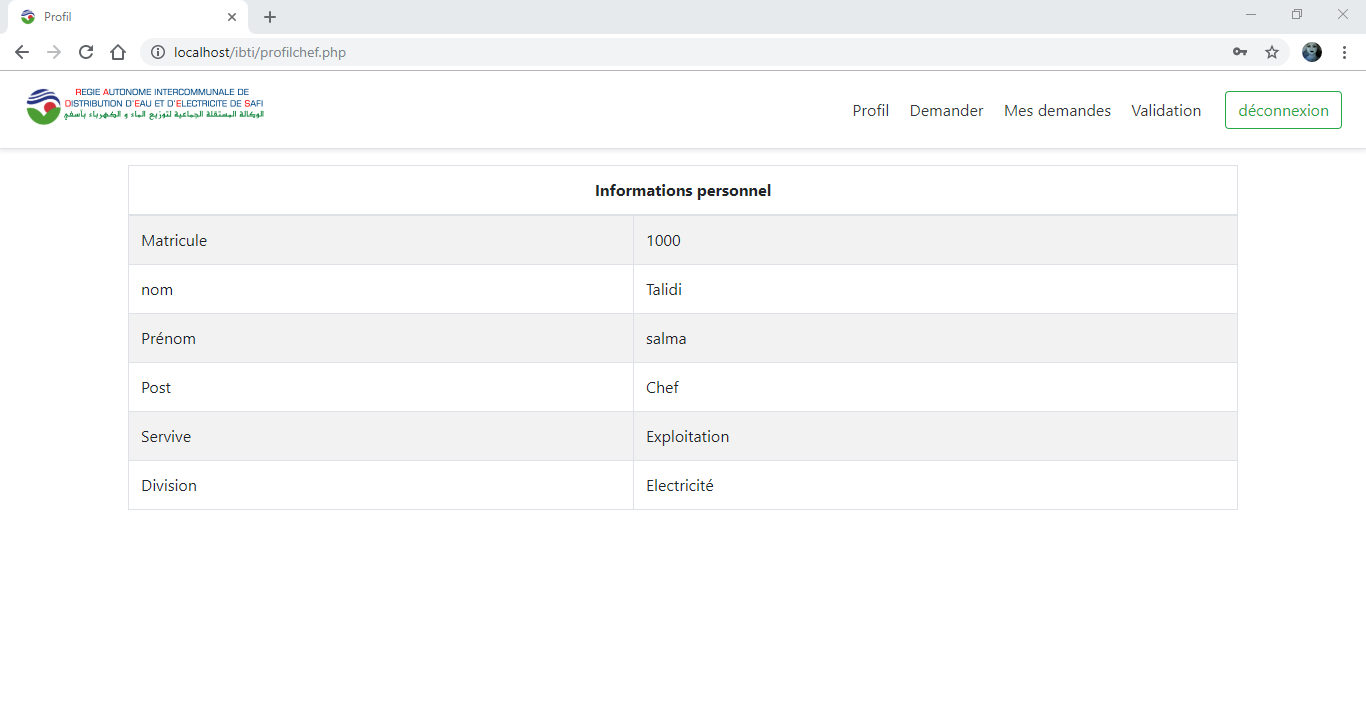Open the browser profile avatar

(x=1311, y=51)
